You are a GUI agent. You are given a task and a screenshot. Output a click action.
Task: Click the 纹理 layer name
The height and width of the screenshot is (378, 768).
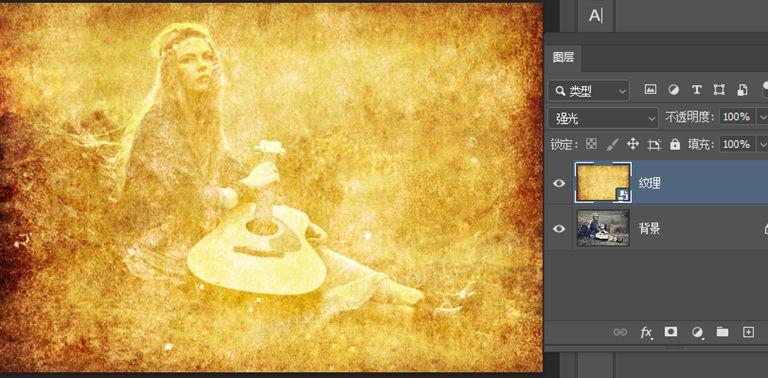[649, 183]
